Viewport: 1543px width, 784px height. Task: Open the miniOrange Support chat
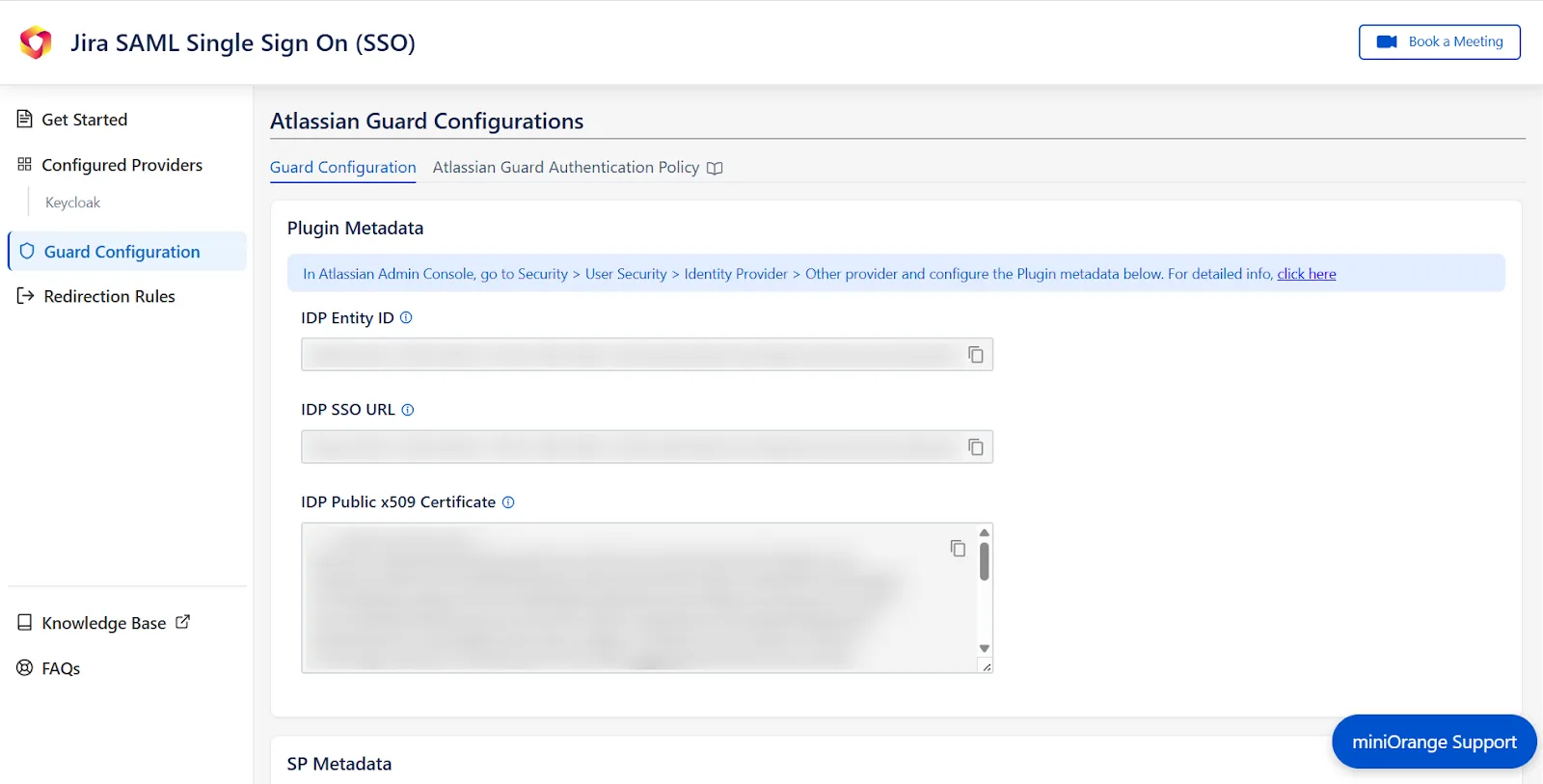1434,742
